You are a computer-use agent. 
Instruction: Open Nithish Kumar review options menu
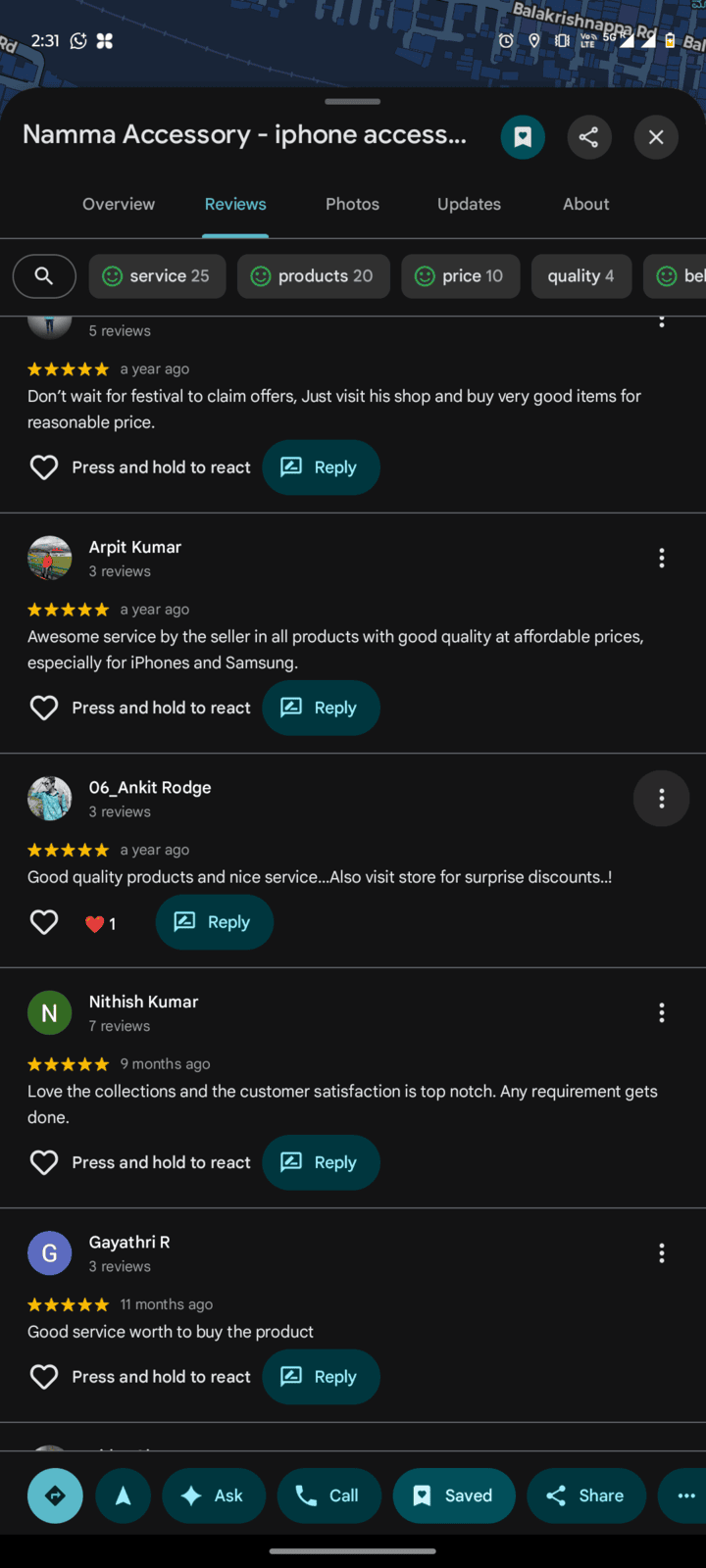[x=662, y=1013]
